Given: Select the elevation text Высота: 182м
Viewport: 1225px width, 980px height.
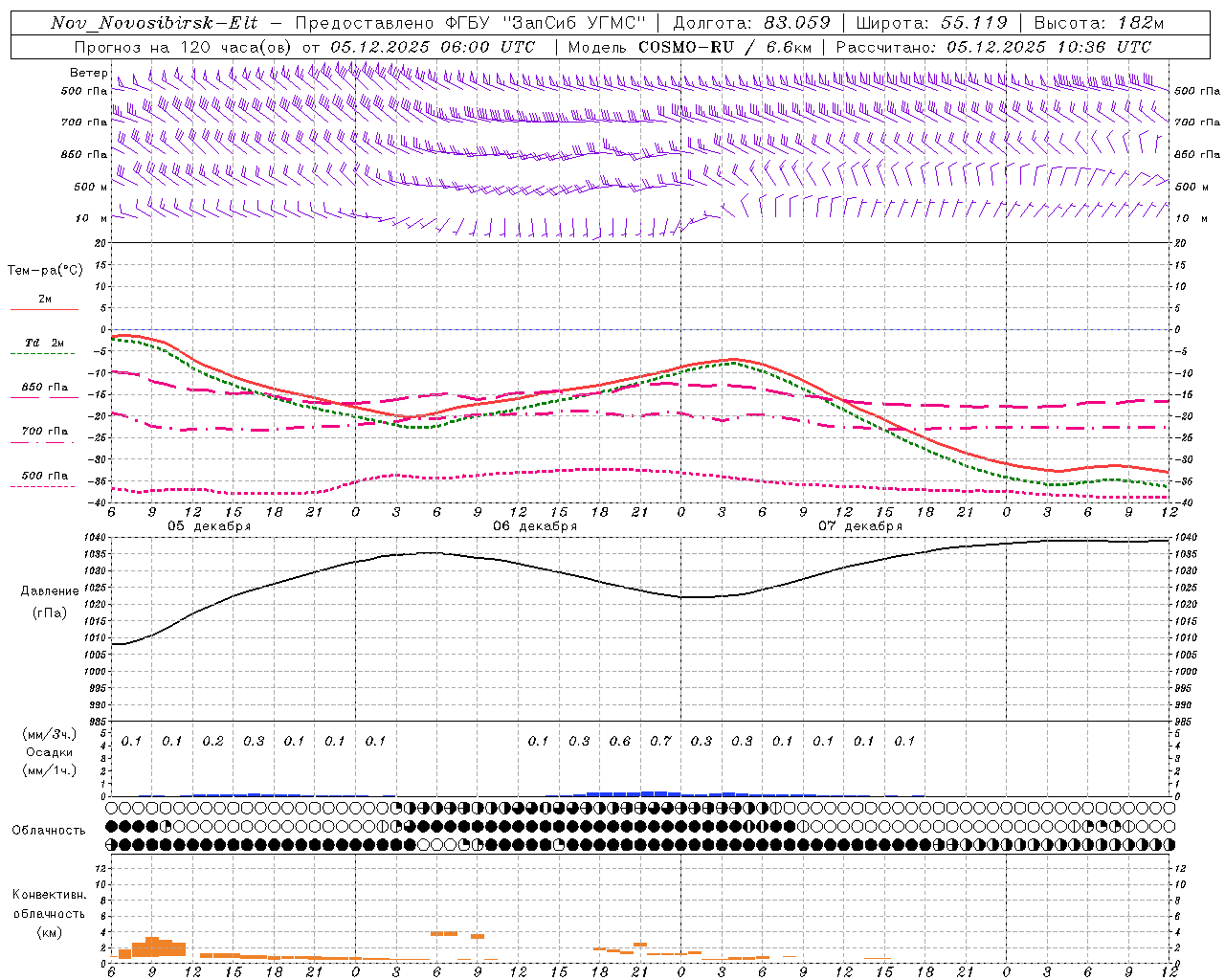Looking at the screenshot, I should (x=1098, y=23).
